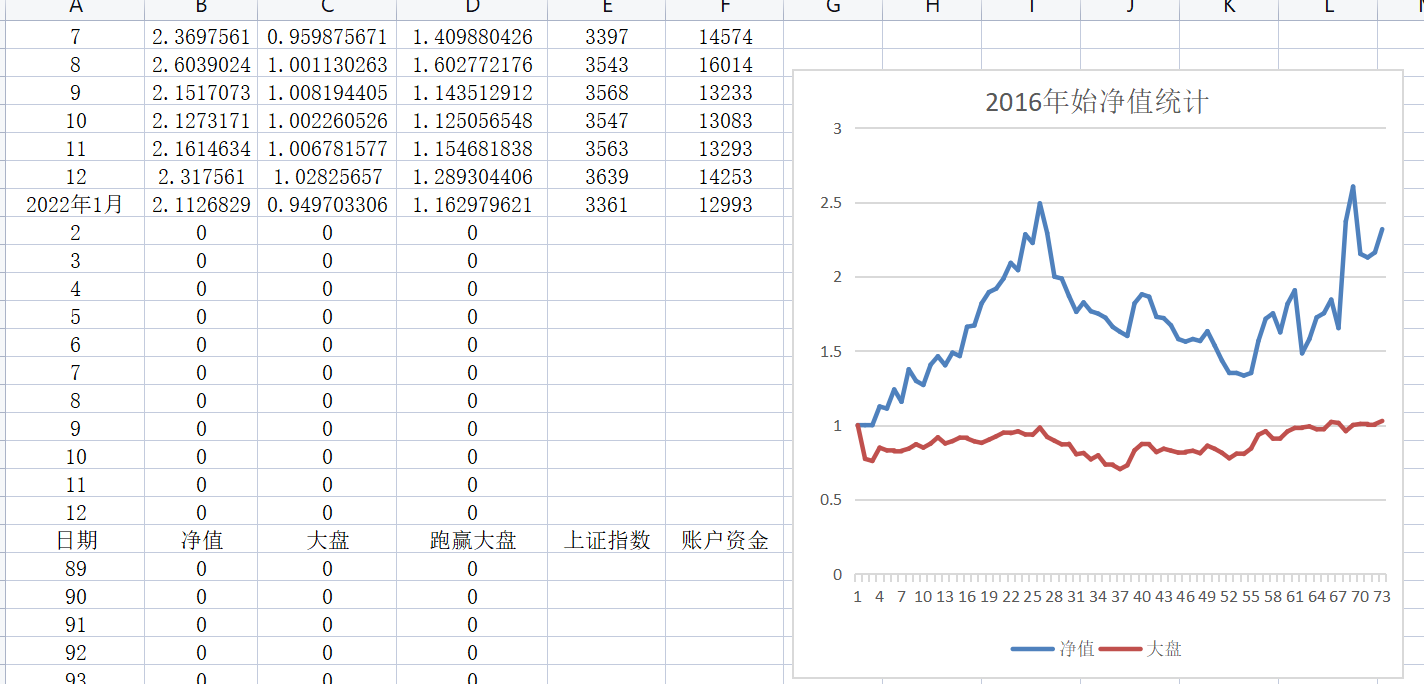Select the 账户资金 header cell
Screen dimensions: 1424x684
tap(725, 541)
